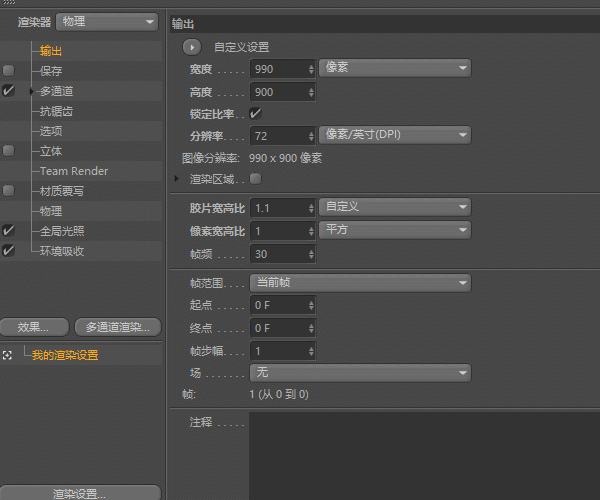The width and height of the screenshot is (600, 500).
Task: Select 保存 in the settings tree
Action: 51,71
